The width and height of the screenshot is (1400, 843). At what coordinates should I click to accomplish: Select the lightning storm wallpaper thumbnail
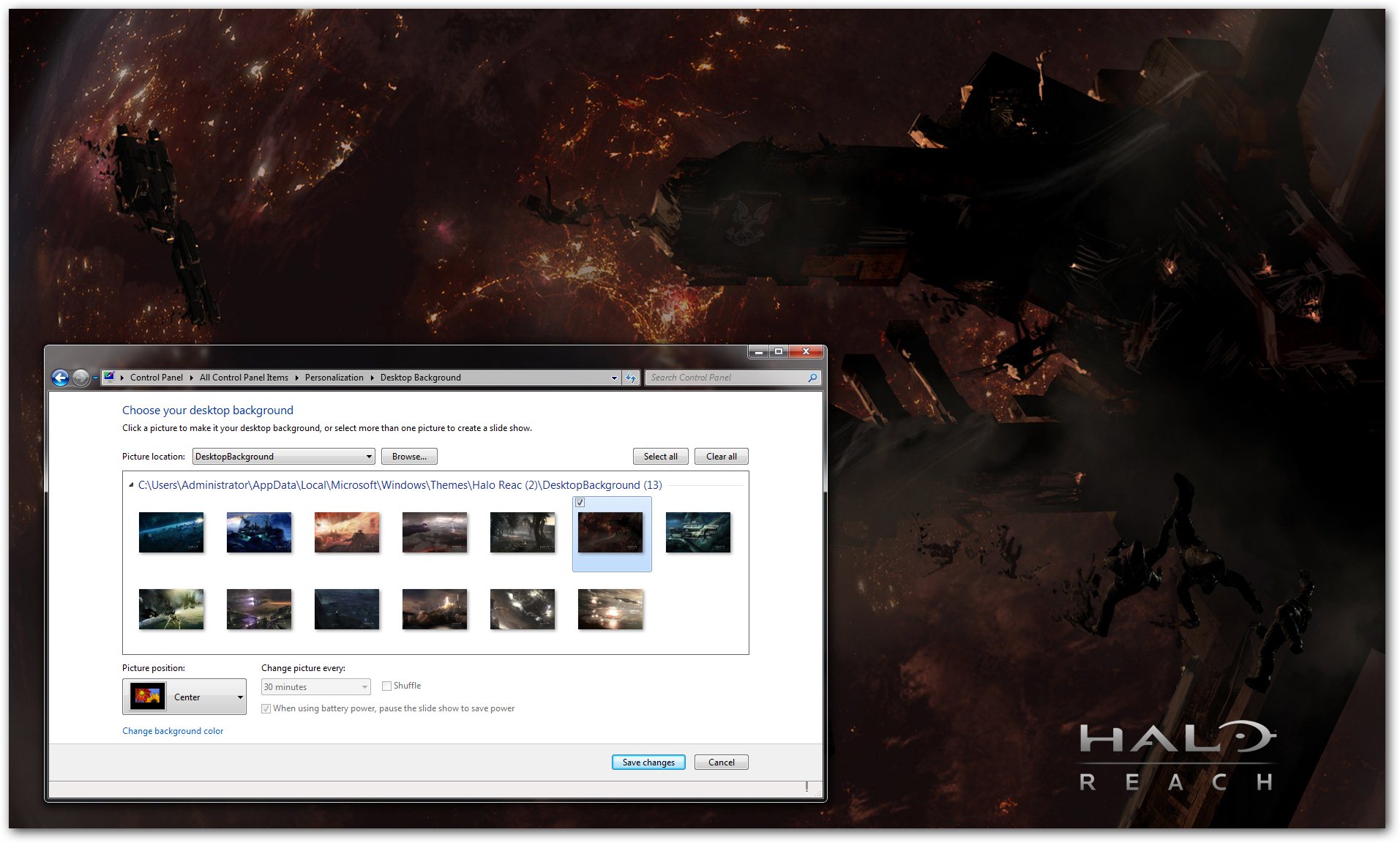pos(435,532)
